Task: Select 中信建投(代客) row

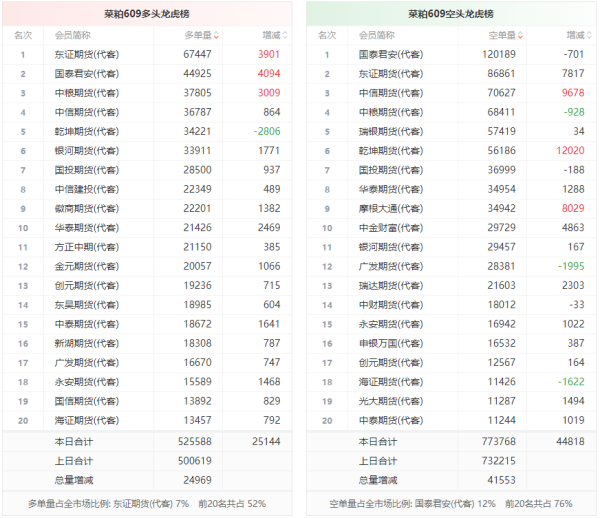Action: 147,189
